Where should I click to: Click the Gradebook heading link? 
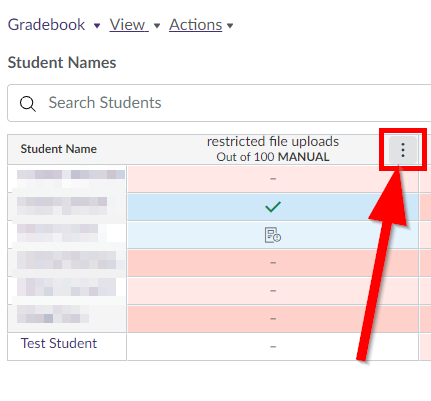pos(46,25)
